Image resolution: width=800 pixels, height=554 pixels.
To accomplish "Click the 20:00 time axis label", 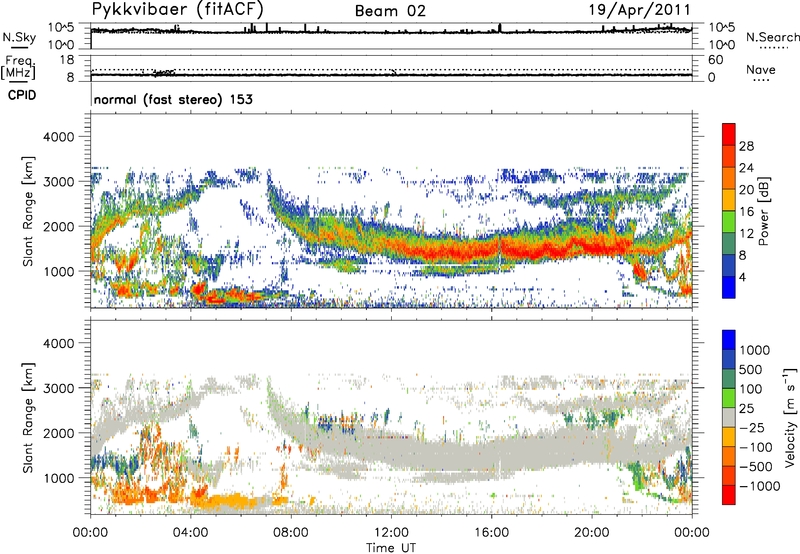I will click(592, 533).
